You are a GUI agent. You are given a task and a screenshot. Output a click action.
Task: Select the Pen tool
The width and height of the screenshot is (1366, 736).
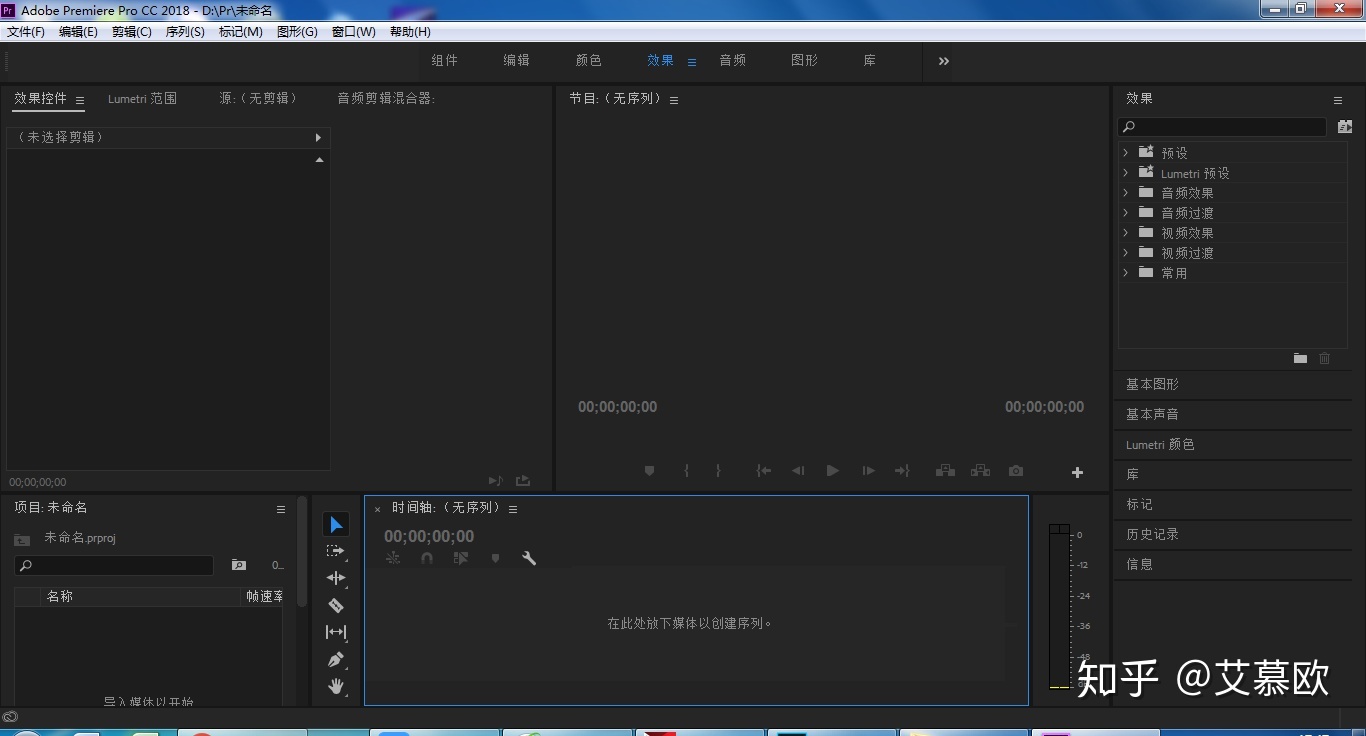pyautogui.click(x=336, y=660)
